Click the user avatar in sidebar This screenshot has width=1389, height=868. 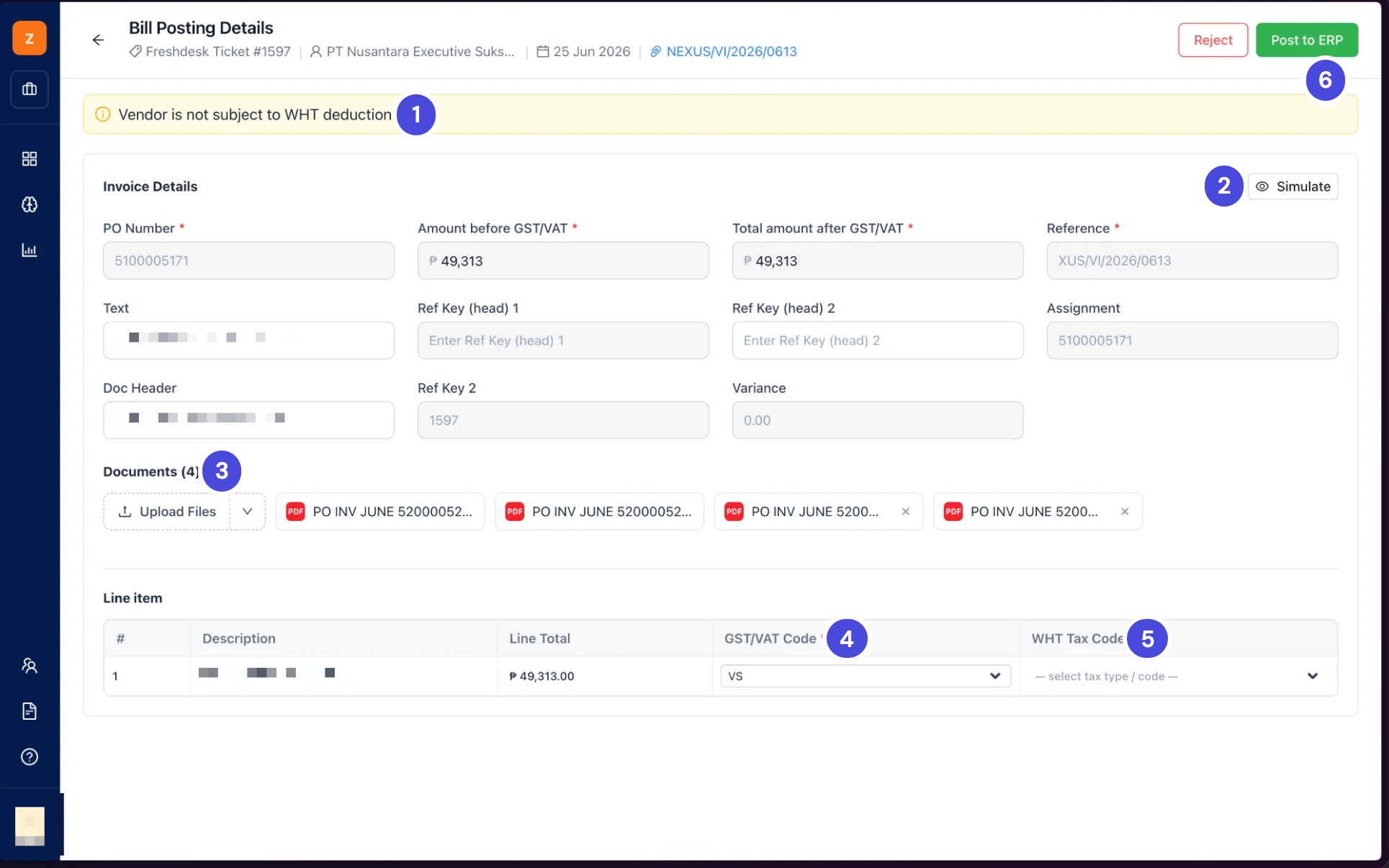[30, 826]
